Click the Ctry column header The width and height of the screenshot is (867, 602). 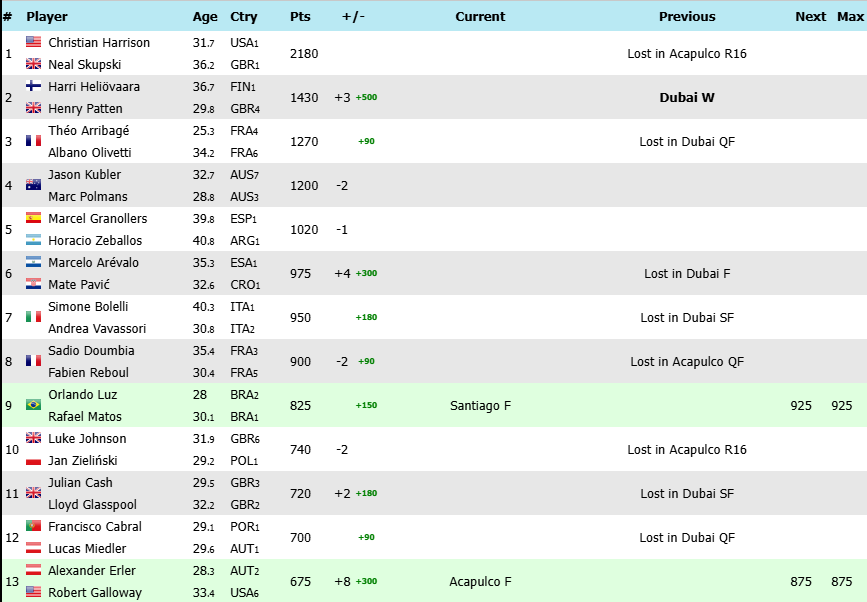tap(243, 17)
